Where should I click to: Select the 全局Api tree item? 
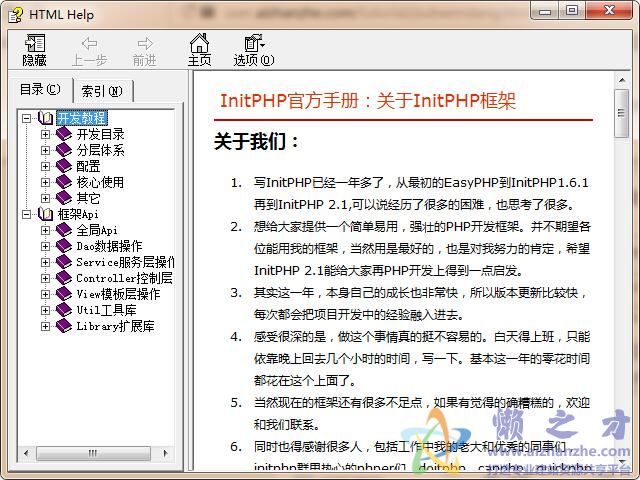(x=97, y=230)
